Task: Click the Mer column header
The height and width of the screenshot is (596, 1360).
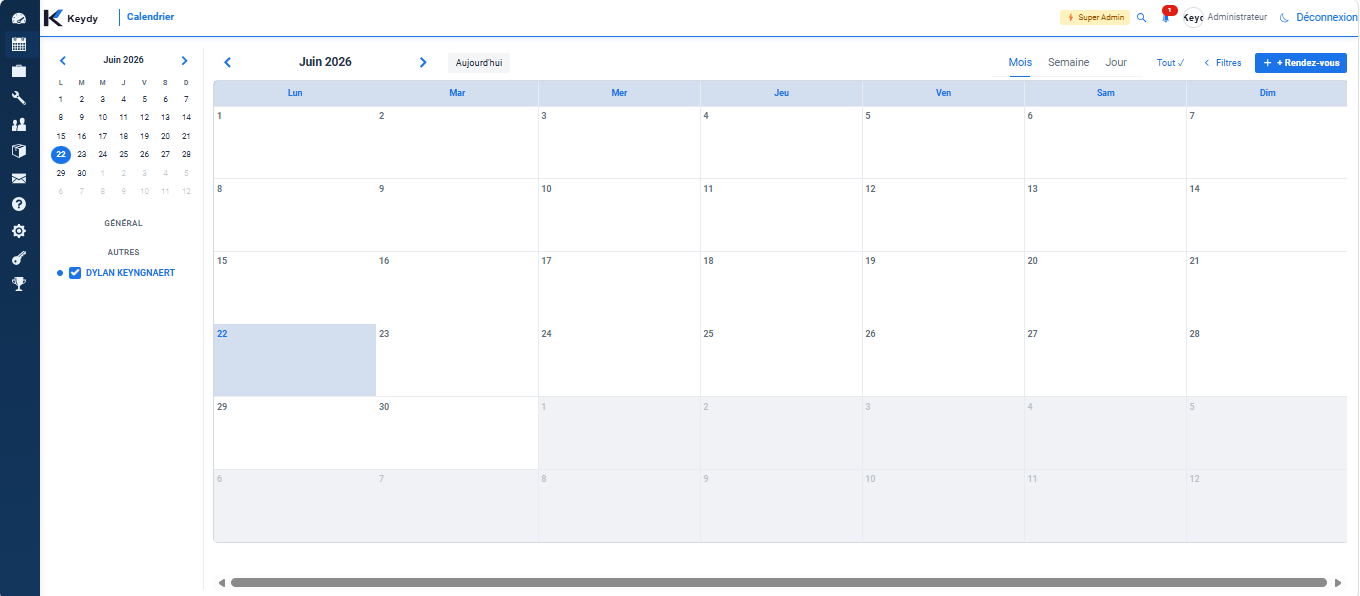Action: click(619, 93)
